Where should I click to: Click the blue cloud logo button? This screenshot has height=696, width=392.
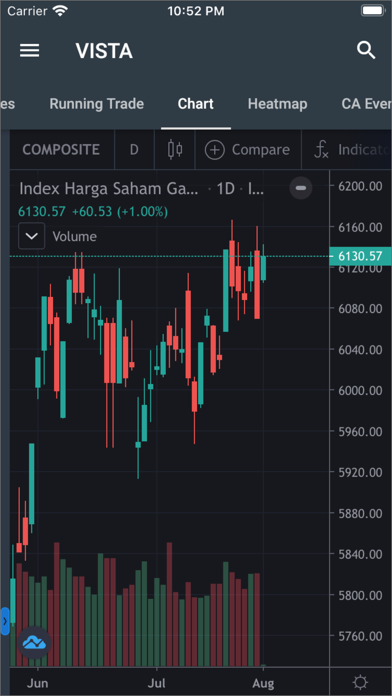pos(35,643)
